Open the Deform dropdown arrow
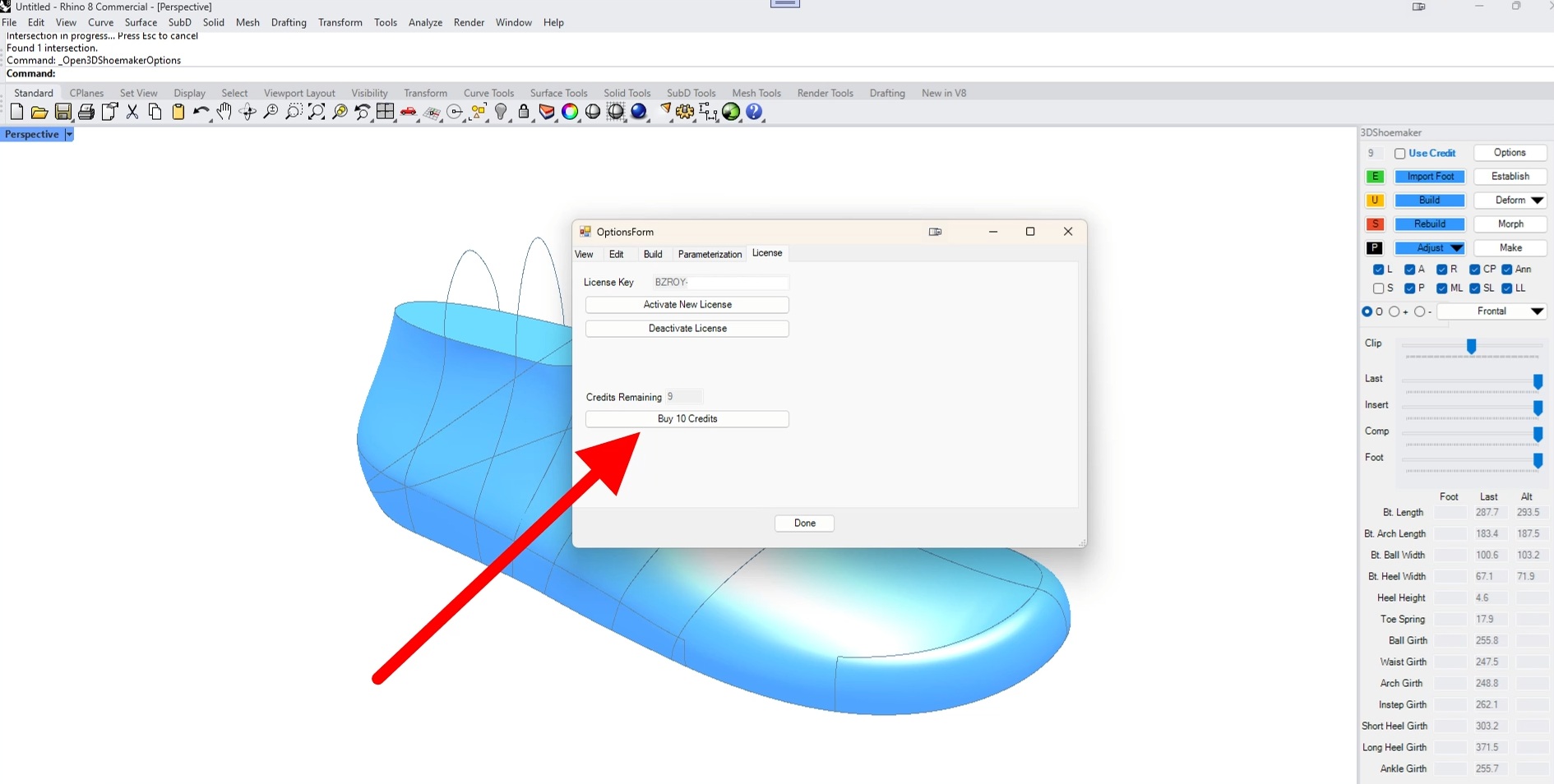 coord(1537,201)
